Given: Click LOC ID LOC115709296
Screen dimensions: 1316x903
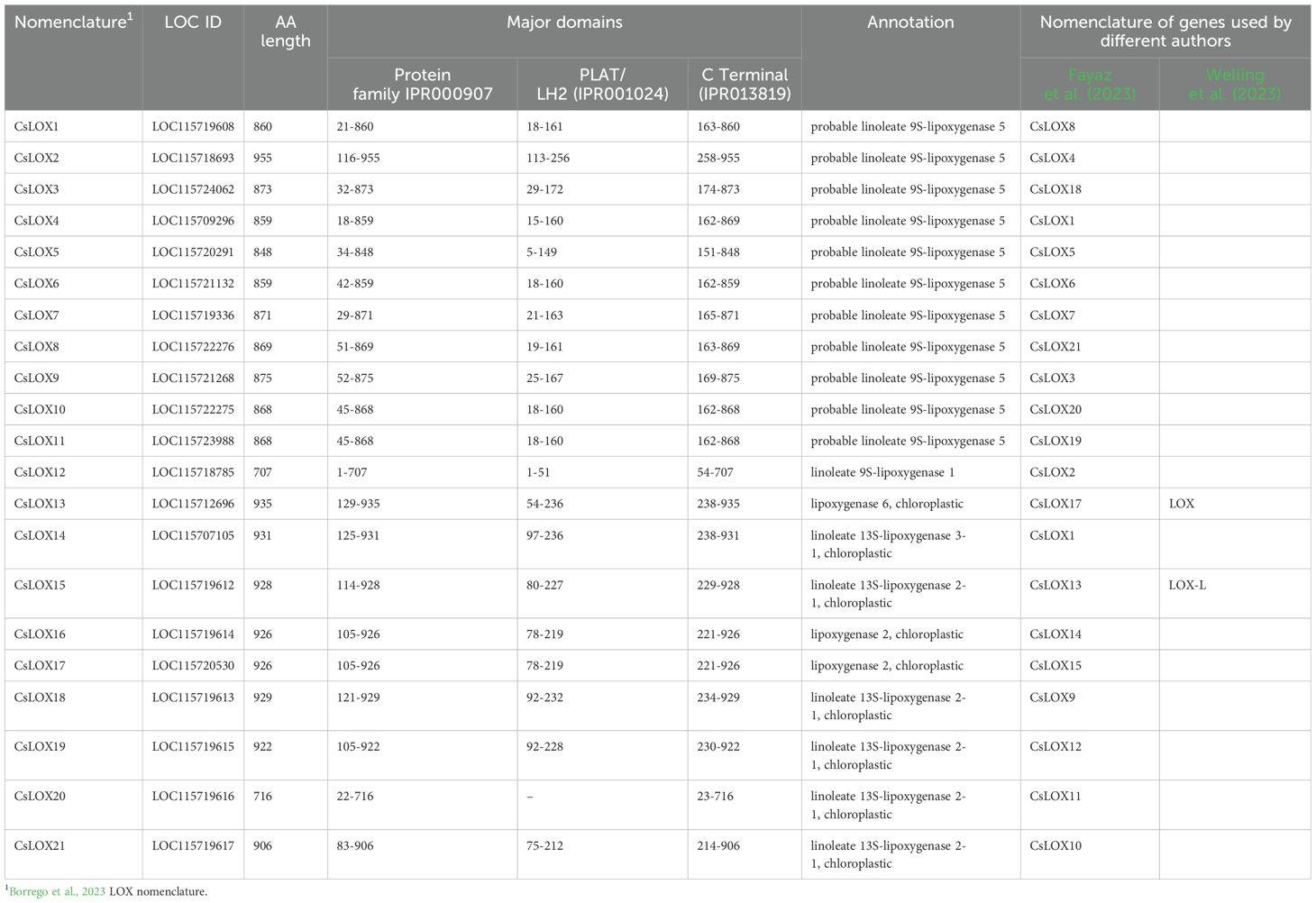Looking at the screenshot, I should pyautogui.click(x=193, y=222).
